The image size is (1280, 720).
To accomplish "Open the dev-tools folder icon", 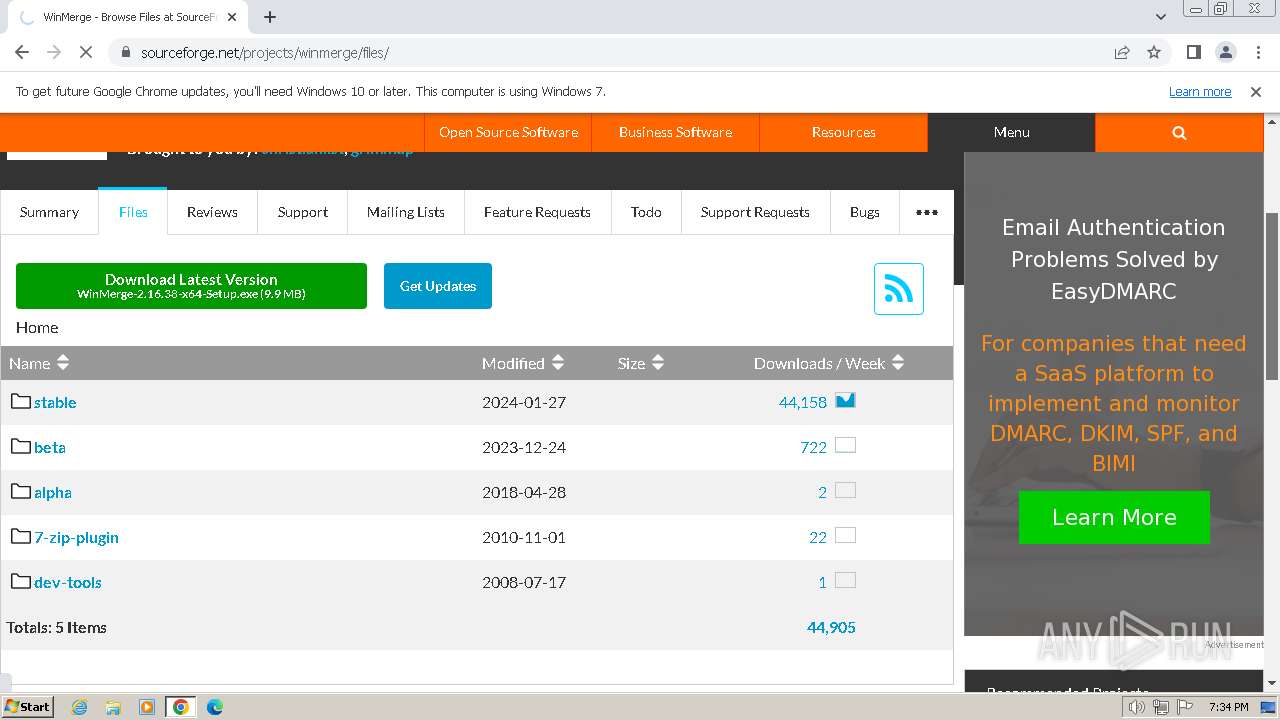I will pos(21,581).
